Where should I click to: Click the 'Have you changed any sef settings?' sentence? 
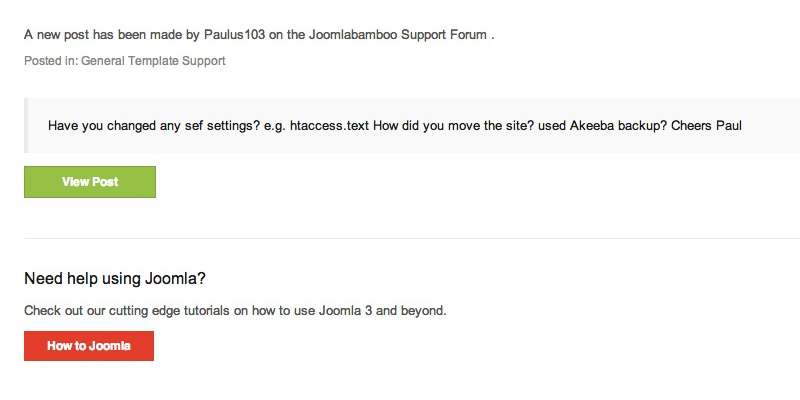tap(154, 126)
